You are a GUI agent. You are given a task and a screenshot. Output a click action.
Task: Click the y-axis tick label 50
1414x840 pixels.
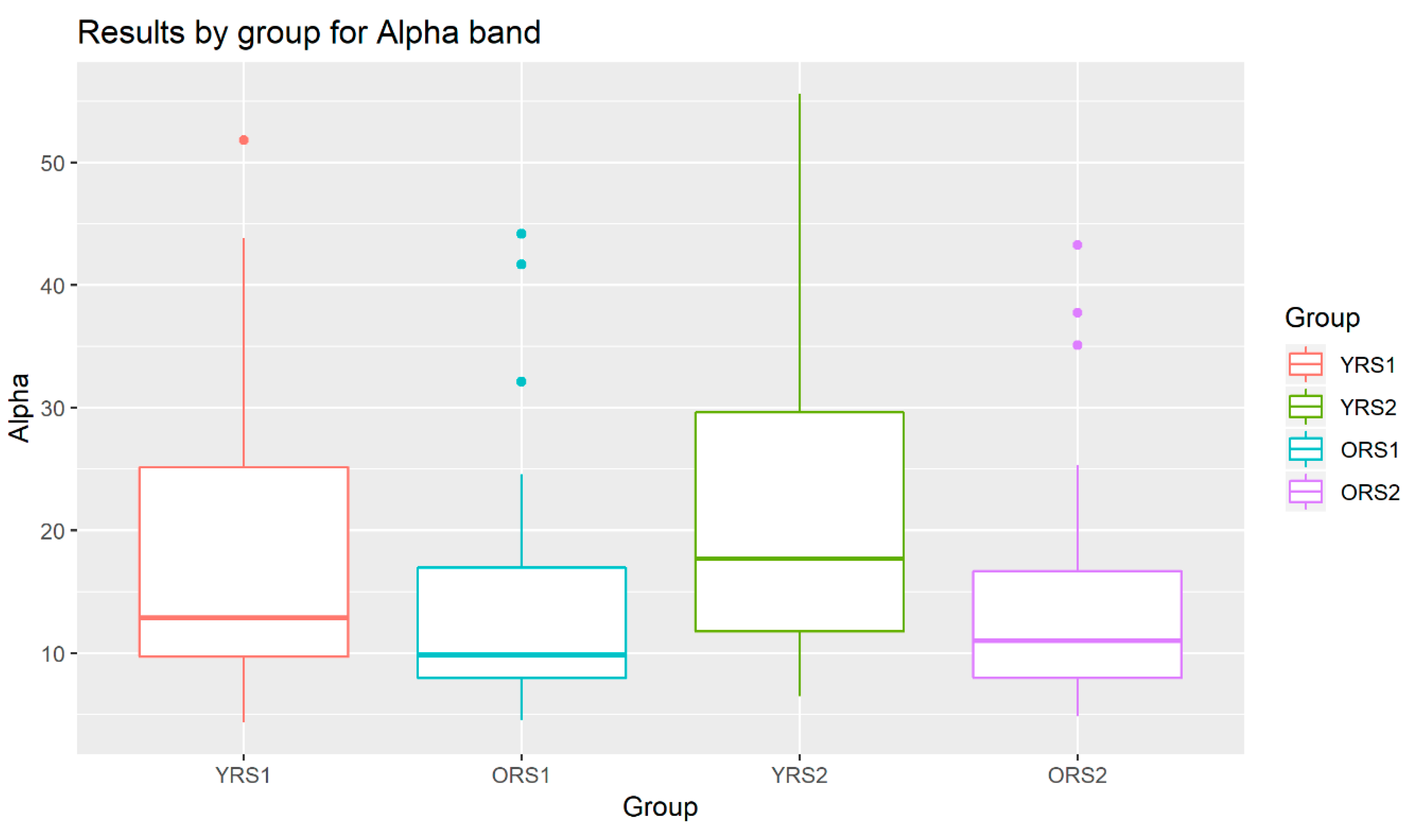click(52, 164)
